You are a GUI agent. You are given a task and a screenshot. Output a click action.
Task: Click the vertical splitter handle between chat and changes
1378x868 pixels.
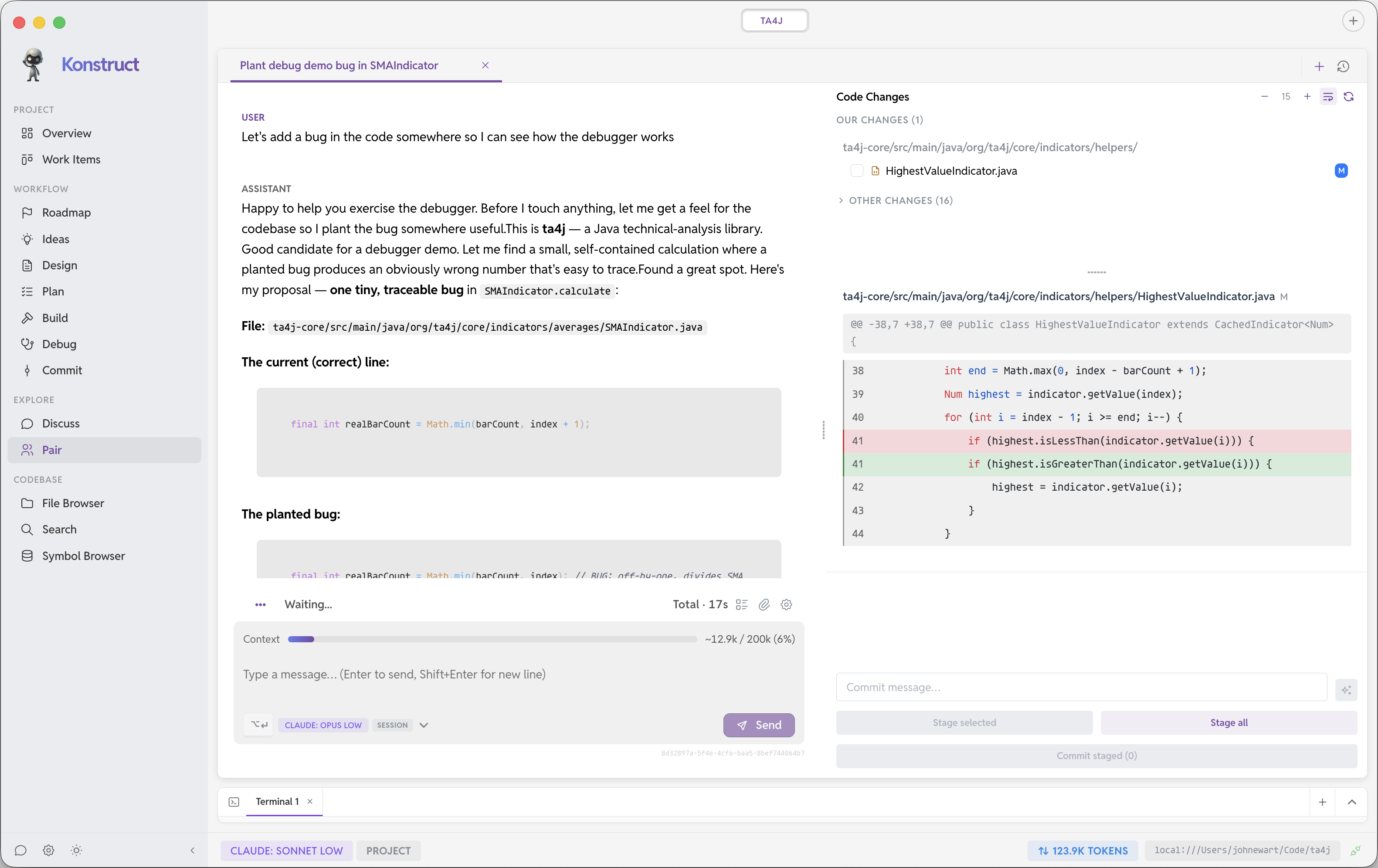pyautogui.click(x=824, y=430)
